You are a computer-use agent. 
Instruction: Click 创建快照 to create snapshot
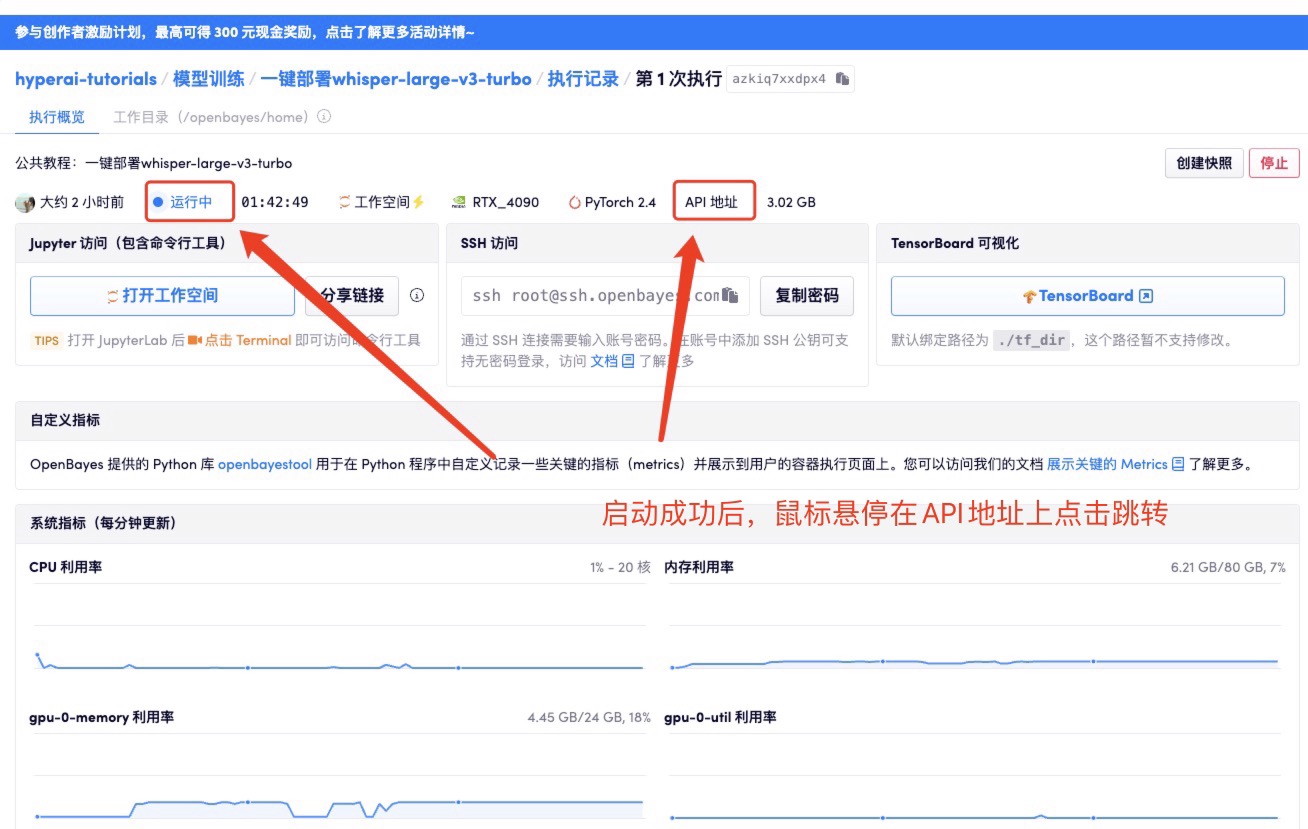(x=1204, y=163)
